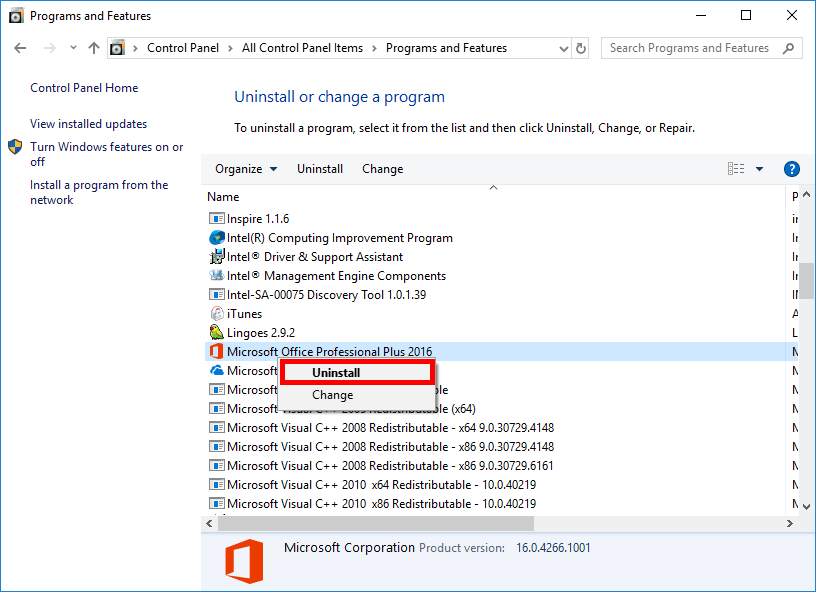Viewport: 816px width, 592px height.
Task: Click the vertical scrollbar down arrow
Action: pyautogui.click(x=807, y=507)
